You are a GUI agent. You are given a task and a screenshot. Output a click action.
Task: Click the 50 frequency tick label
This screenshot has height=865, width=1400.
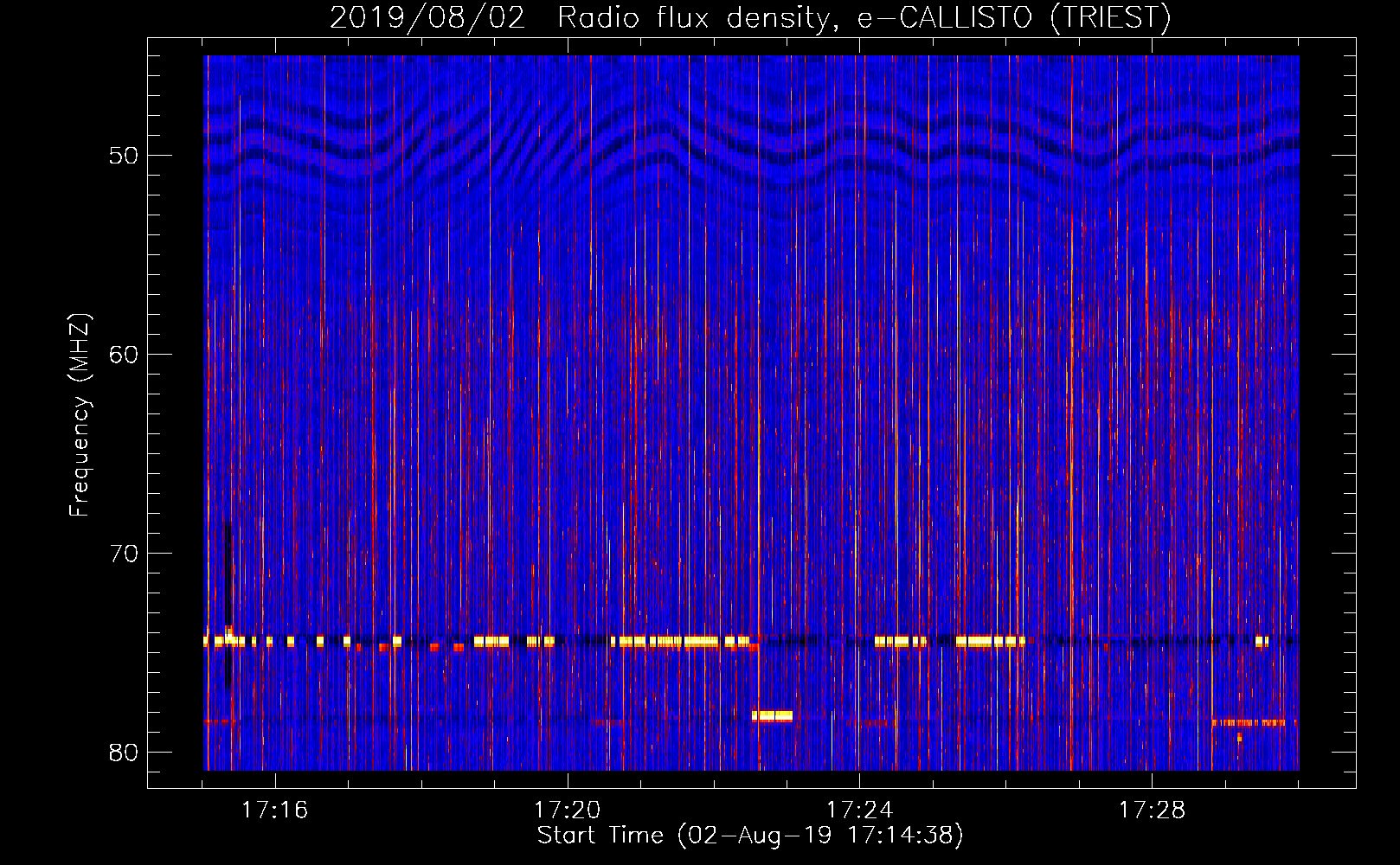[x=124, y=156]
